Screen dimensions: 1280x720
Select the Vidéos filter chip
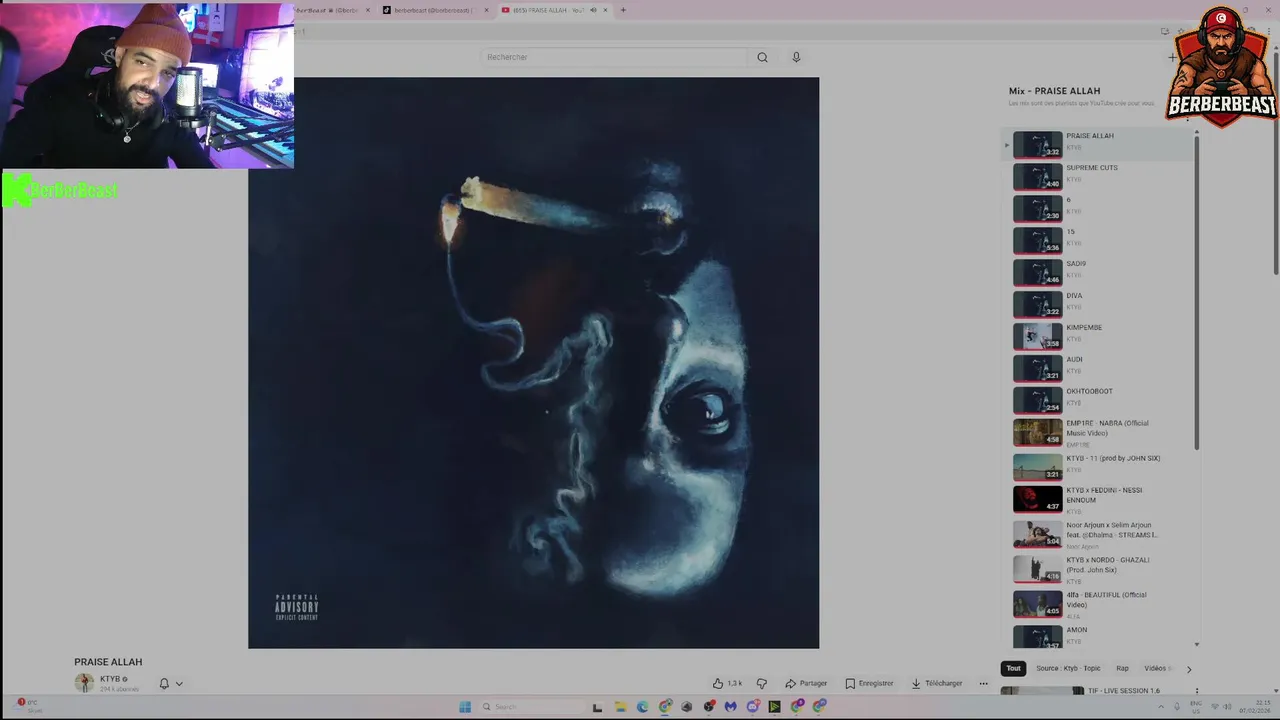(x=1156, y=668)
